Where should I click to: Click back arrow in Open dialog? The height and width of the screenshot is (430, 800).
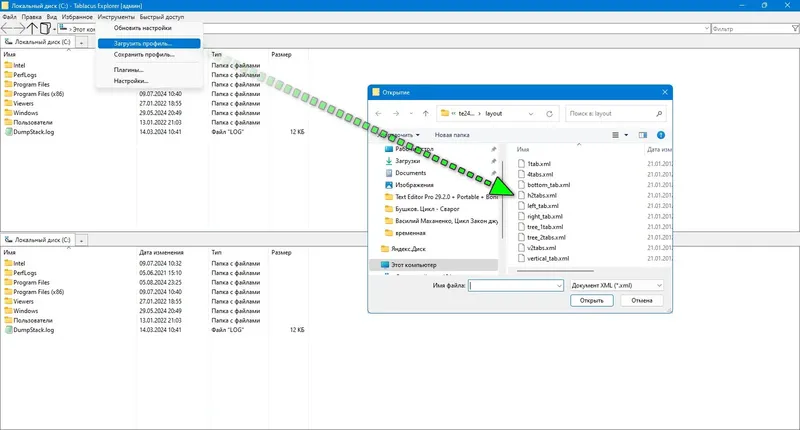click(x=379, y=113)
